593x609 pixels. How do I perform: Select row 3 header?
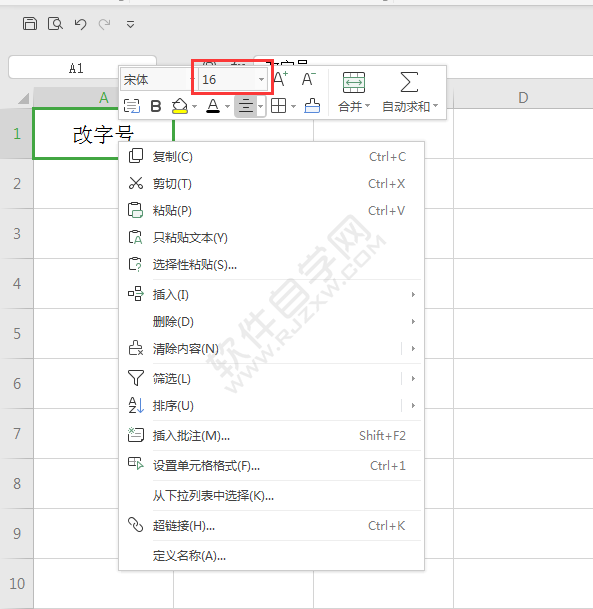(x=16, y=233)
